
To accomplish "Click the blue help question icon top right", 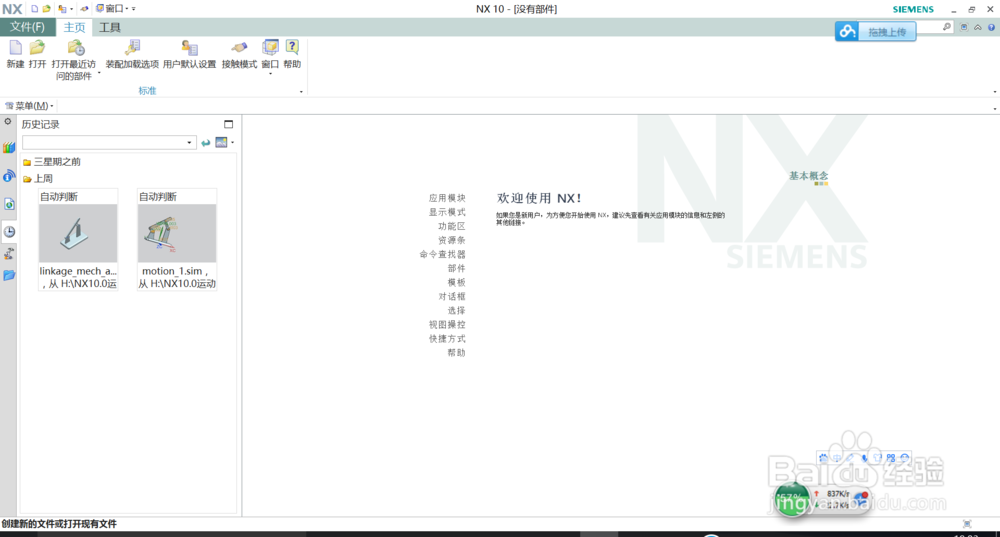I will 991,27.
